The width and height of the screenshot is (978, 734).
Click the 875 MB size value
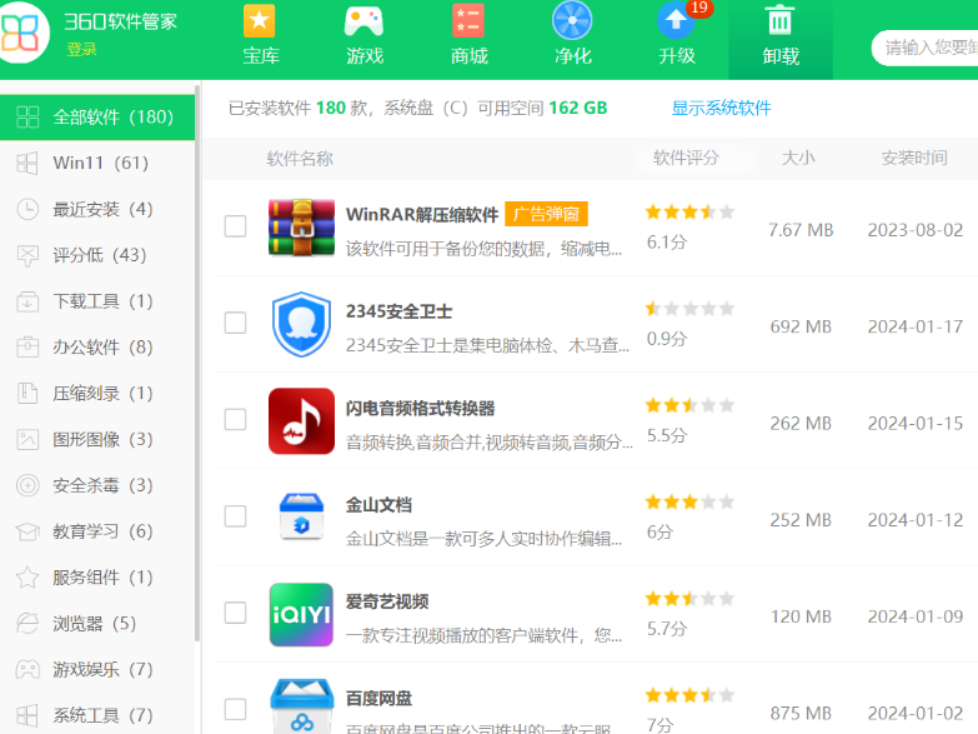[801, 713]
